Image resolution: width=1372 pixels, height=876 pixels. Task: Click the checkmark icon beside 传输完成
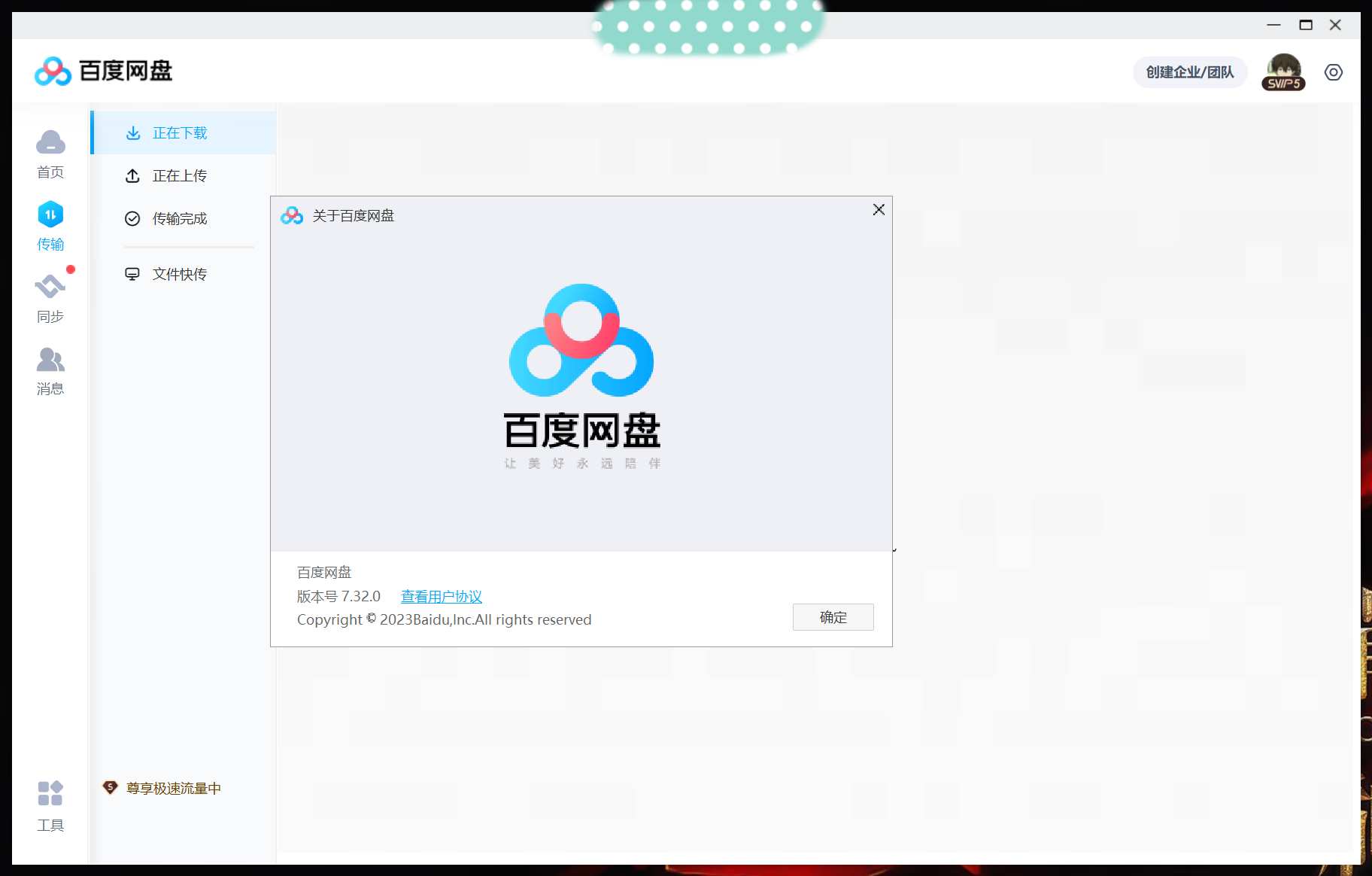coord(132,219)
